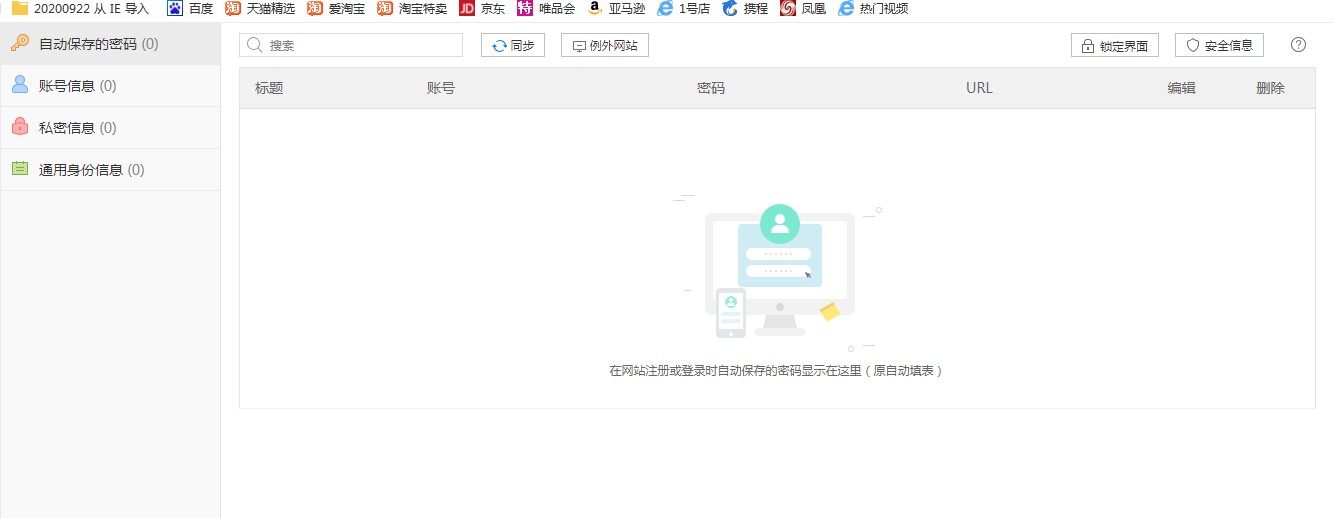Image resolution: width=1334 pixels, height=518 pixels.
Task: Open the 爱淘宝 bookmark
Action: point(336,8)
